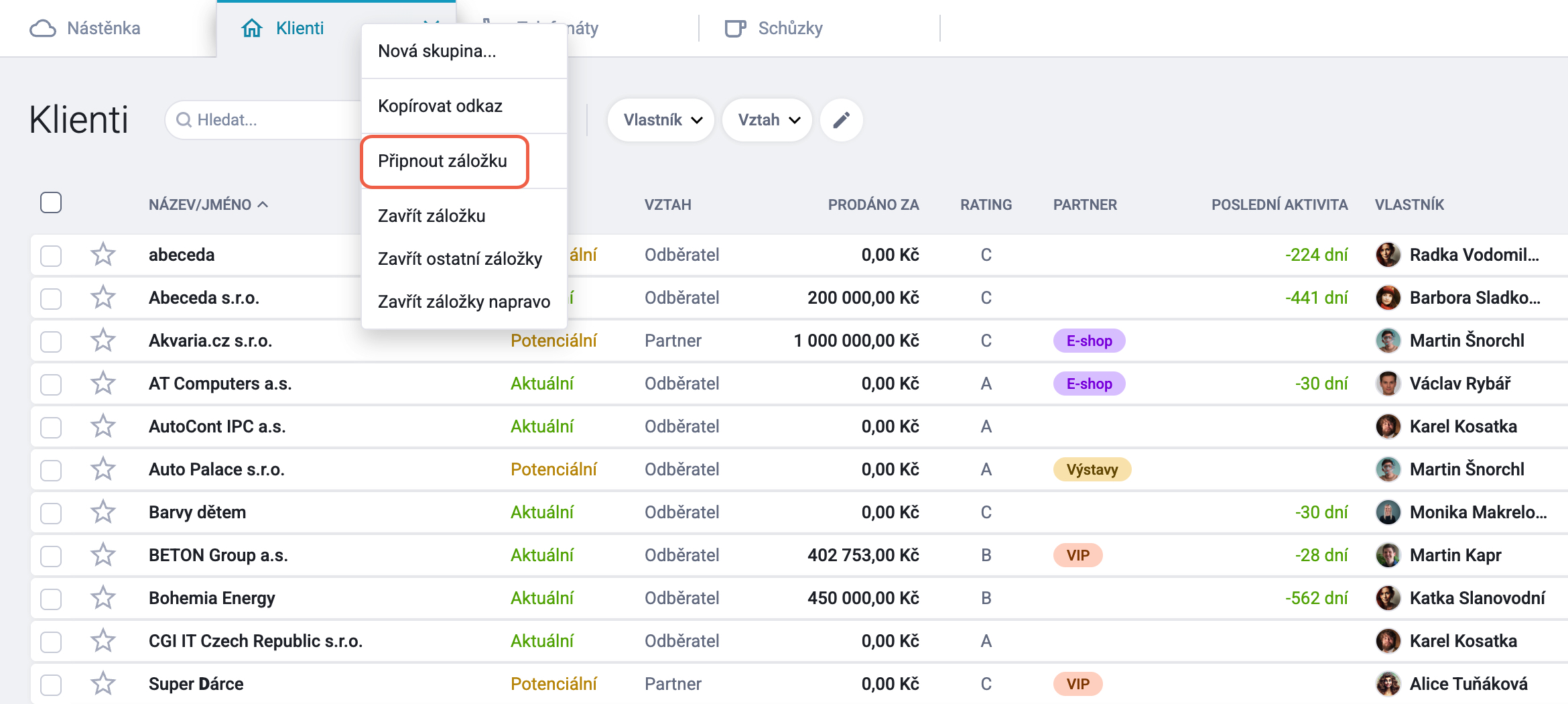Click the Schůzky tab cup icon
The width and height of the screenshot is (1568, 704).
click(735, 29)
